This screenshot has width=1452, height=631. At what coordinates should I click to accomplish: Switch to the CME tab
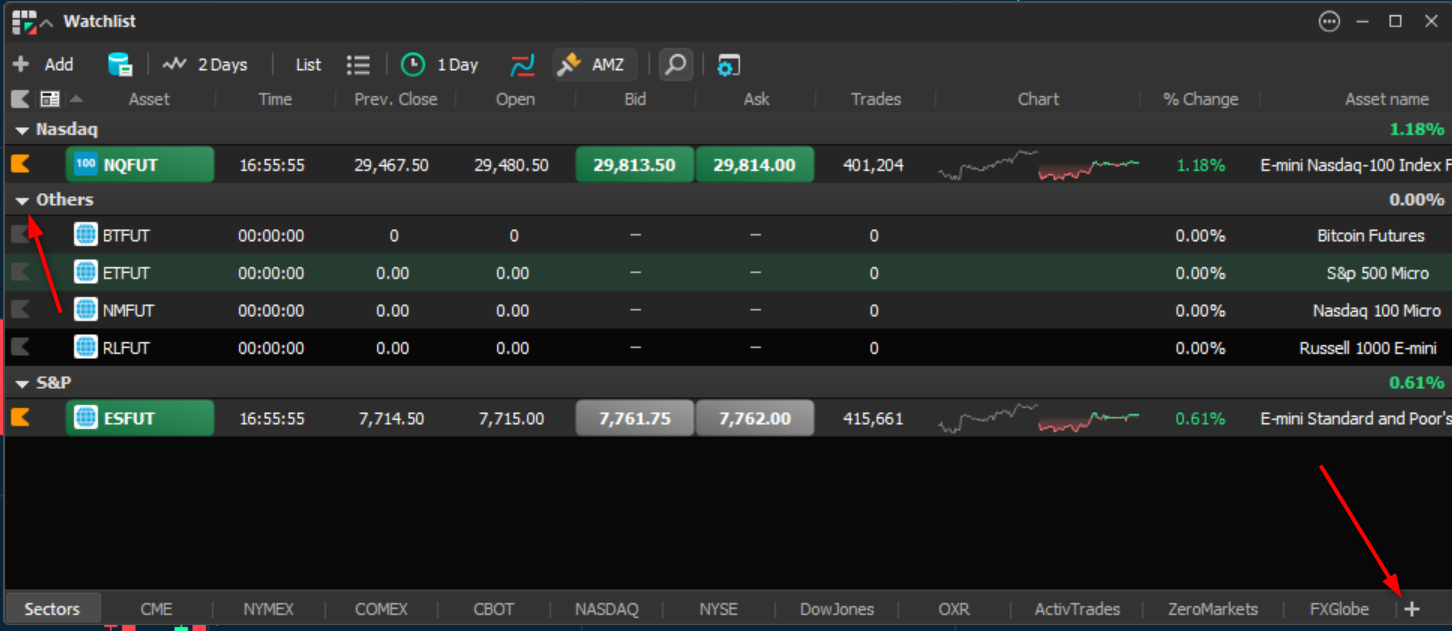click(156, 608)
